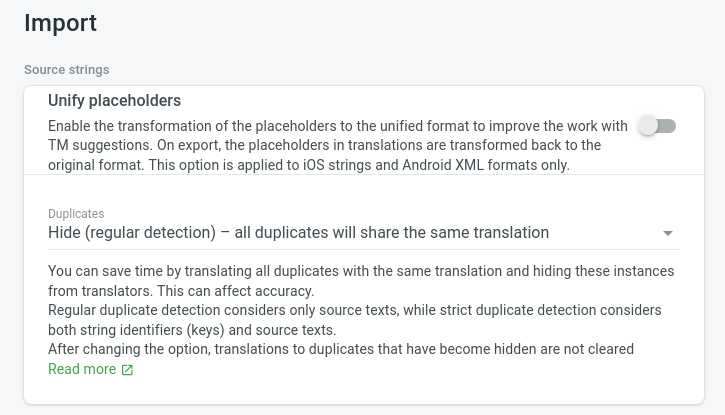Click the 'iOS strings and Android XML' sentence

point(400,165)
